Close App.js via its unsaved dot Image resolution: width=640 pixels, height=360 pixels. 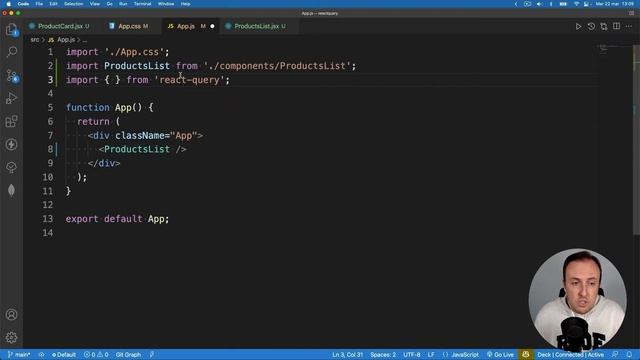[x=212, y=27]
